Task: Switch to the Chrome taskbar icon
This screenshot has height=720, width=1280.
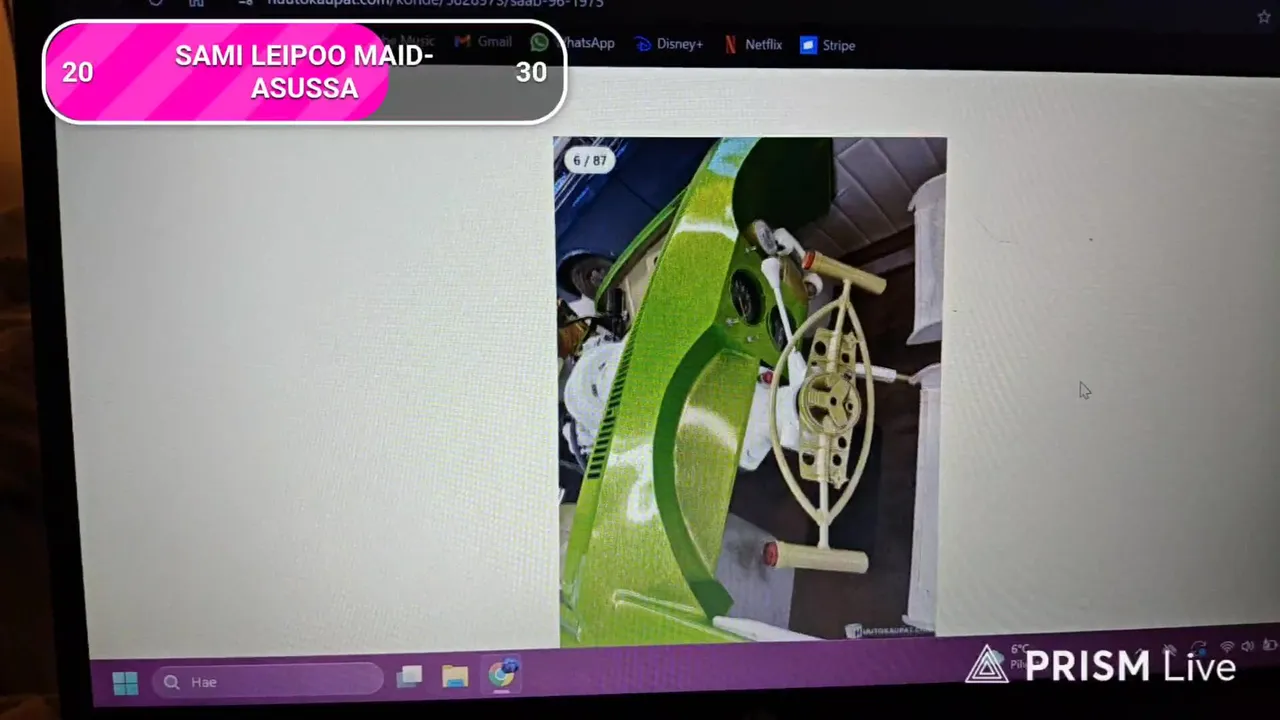Action: coord(503,674)
